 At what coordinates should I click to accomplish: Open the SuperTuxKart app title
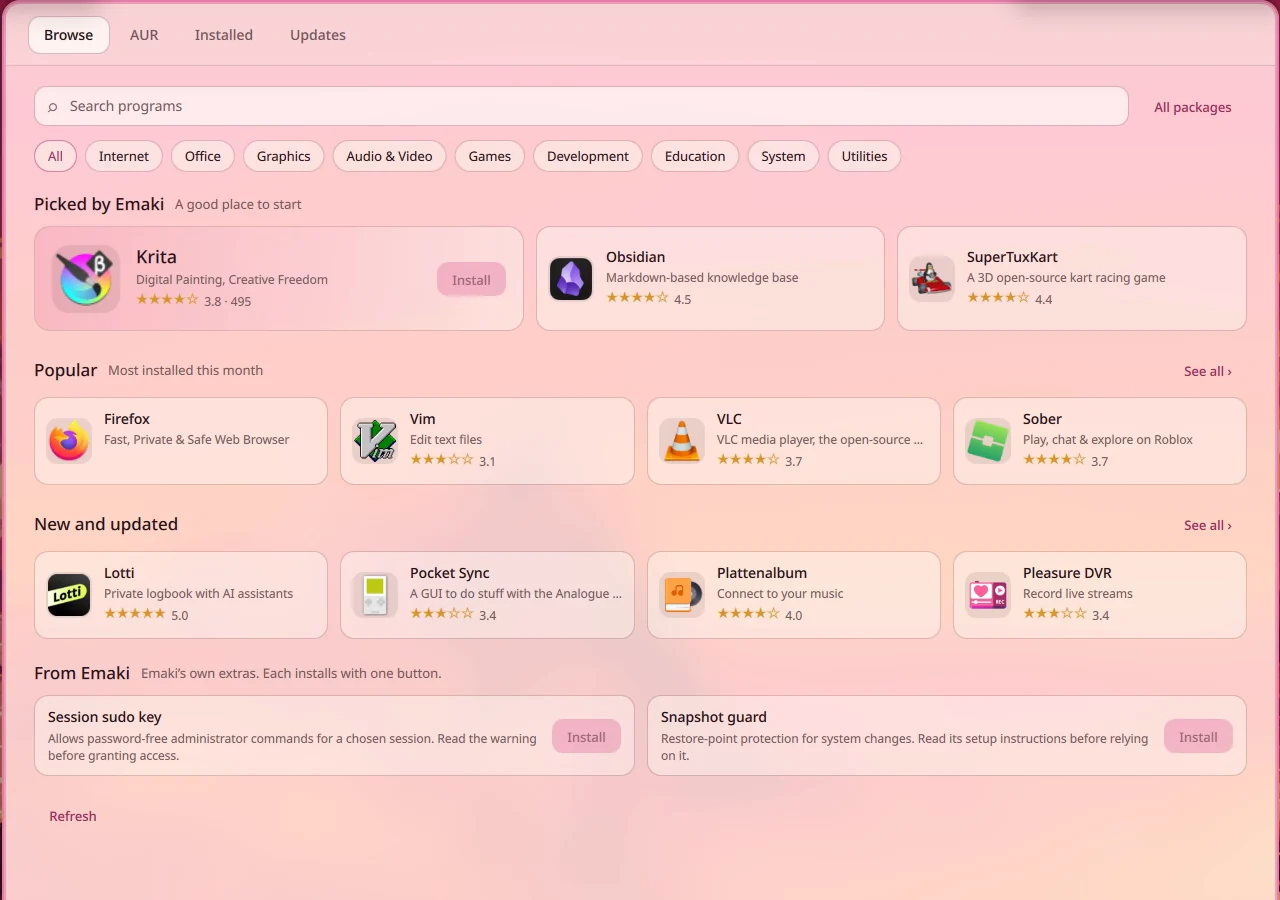(1012, 257)
